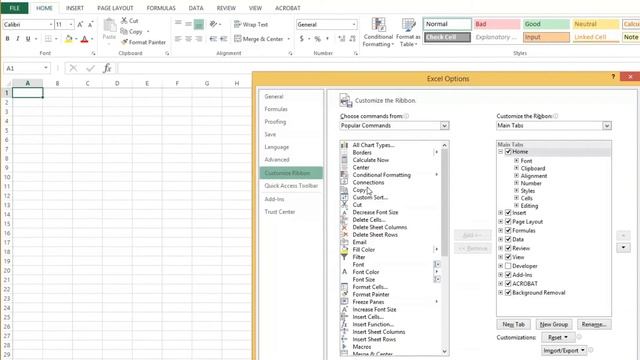The width and height of the screenshot is (640, 360).
Task: Open the Advanced options category
Action: [277, 160]
